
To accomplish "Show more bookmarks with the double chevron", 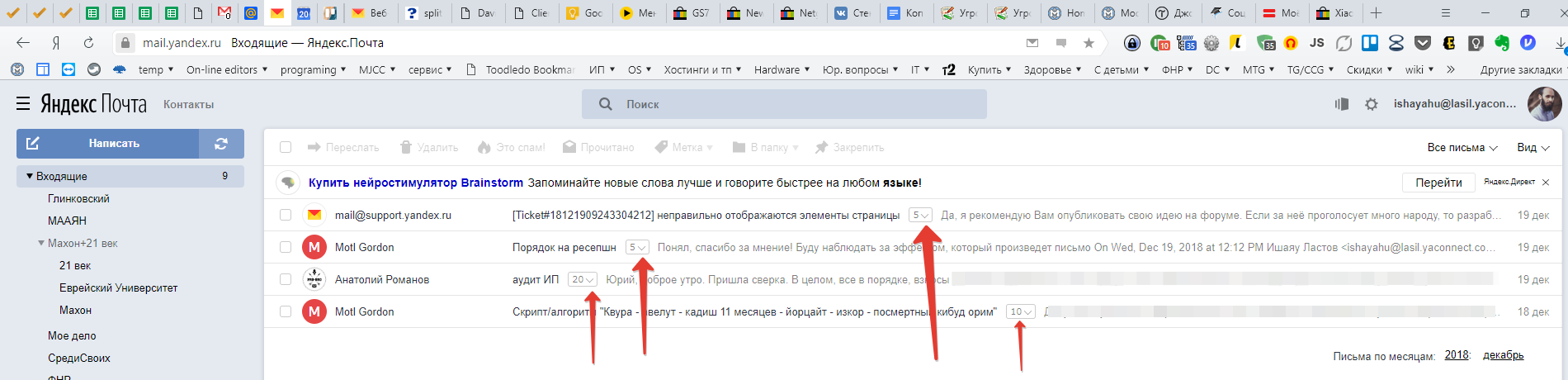I will [1450, 70].
